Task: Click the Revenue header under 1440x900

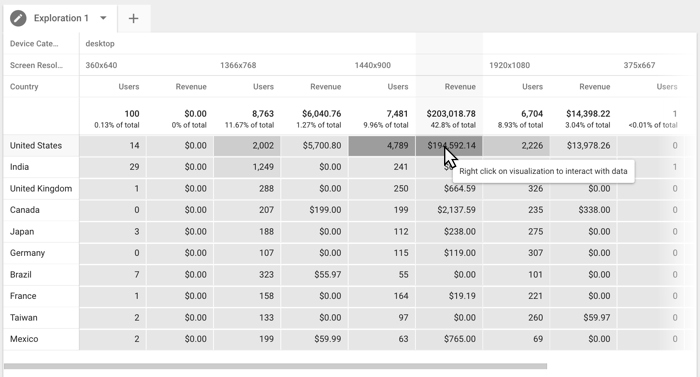Action: point(460,87)
